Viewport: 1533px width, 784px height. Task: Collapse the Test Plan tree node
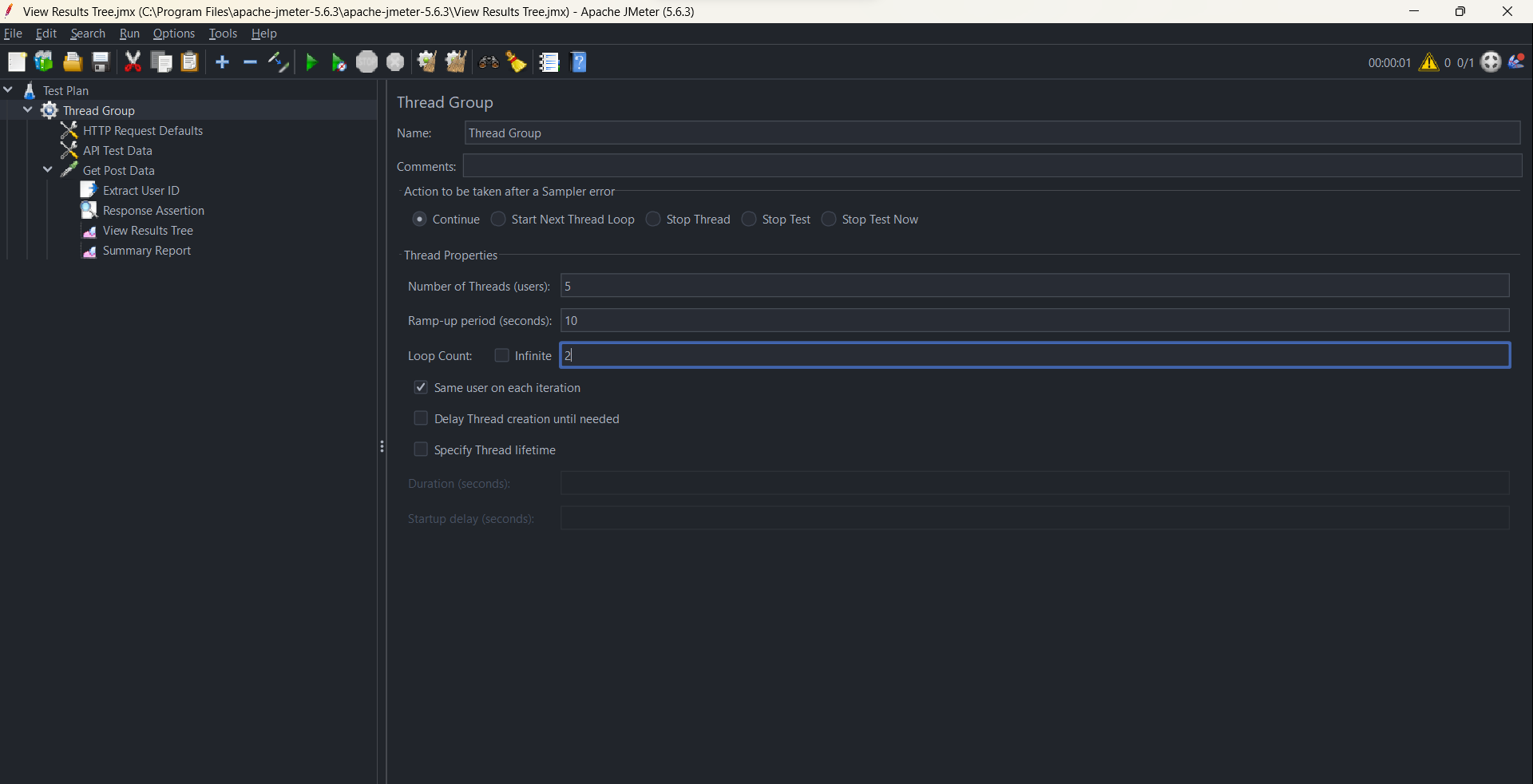[8, 89]
